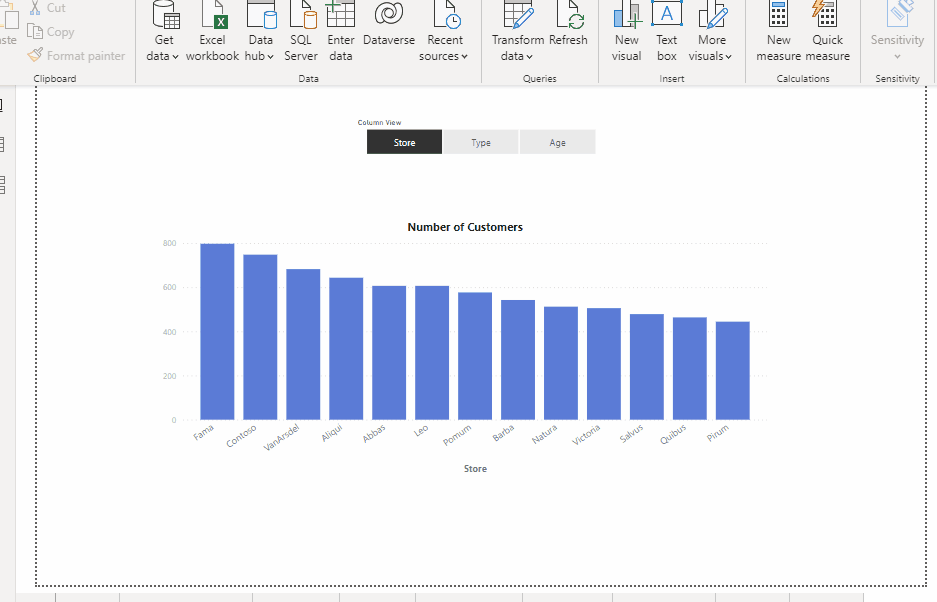Use the Format painter
This screenshot has width=937, height=602.
click(77, 55)
